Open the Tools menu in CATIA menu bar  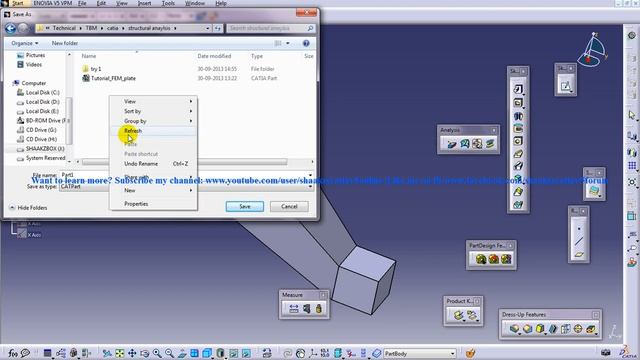[x=168, y=3]
